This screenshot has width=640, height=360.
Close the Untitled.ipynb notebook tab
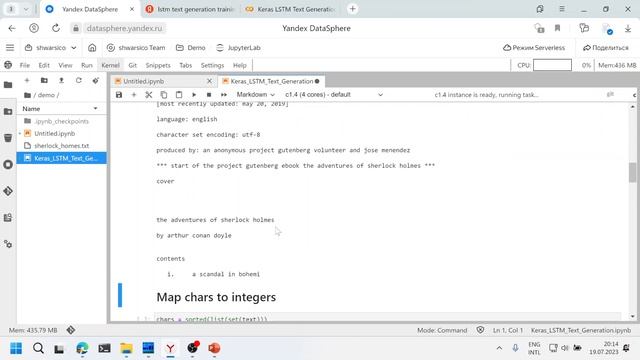(x=209, y=81)
